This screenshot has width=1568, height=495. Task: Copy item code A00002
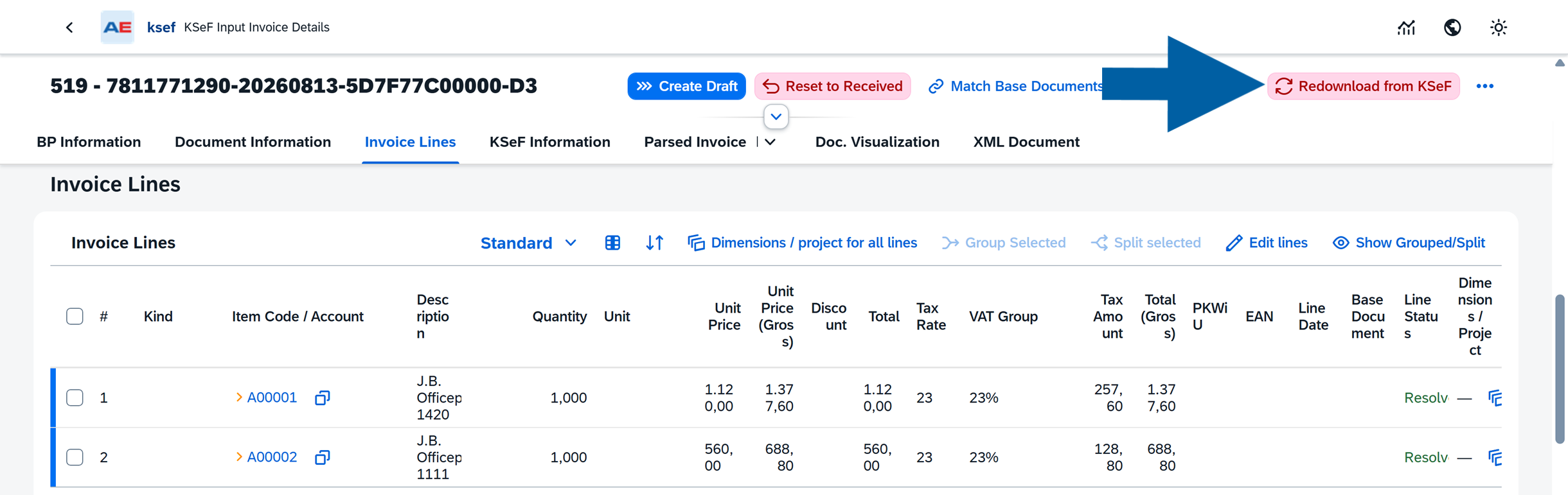tap(322, 457)
